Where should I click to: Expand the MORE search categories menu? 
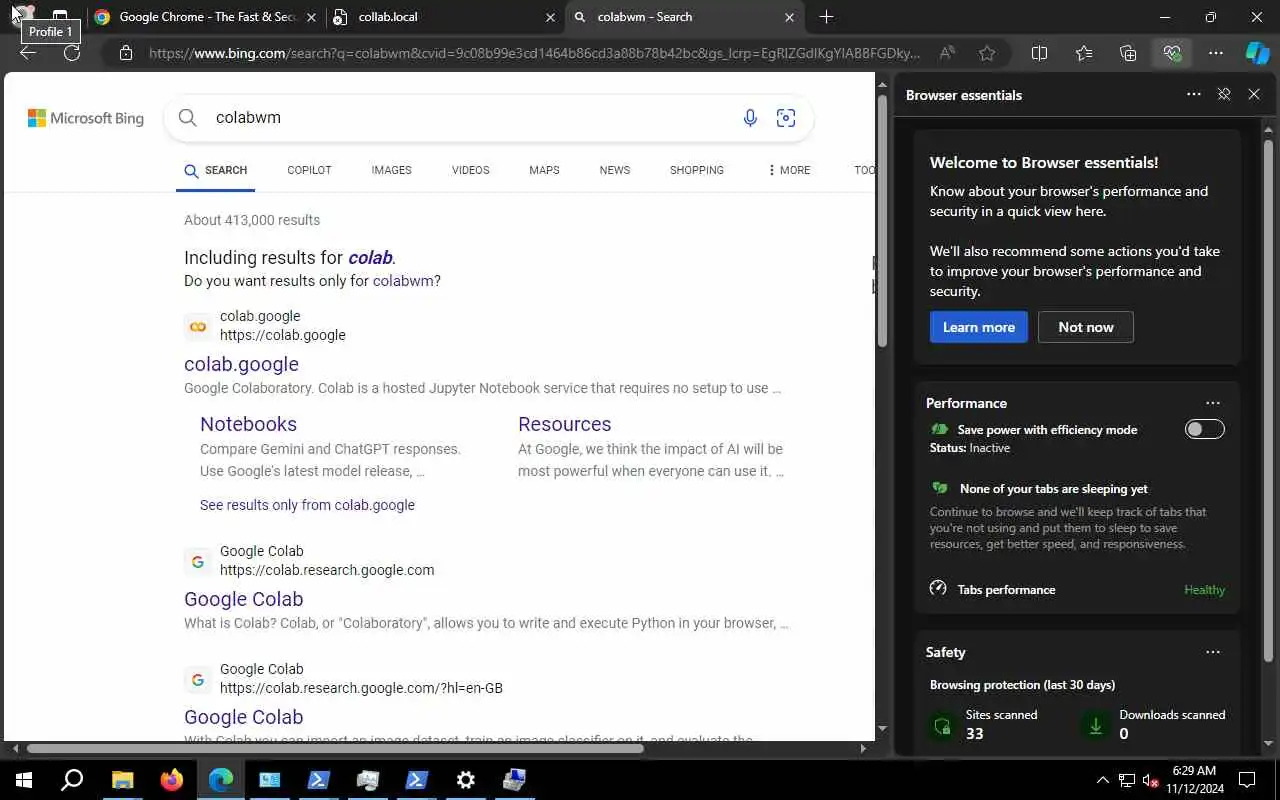(x=789, y=170)
